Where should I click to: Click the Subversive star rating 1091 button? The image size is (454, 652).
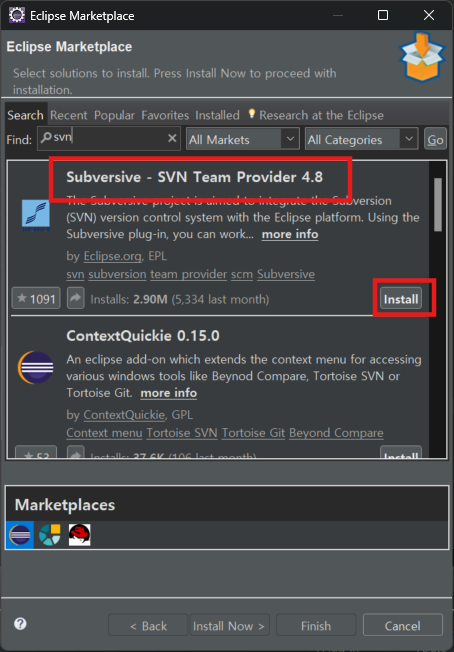(36, 299)
